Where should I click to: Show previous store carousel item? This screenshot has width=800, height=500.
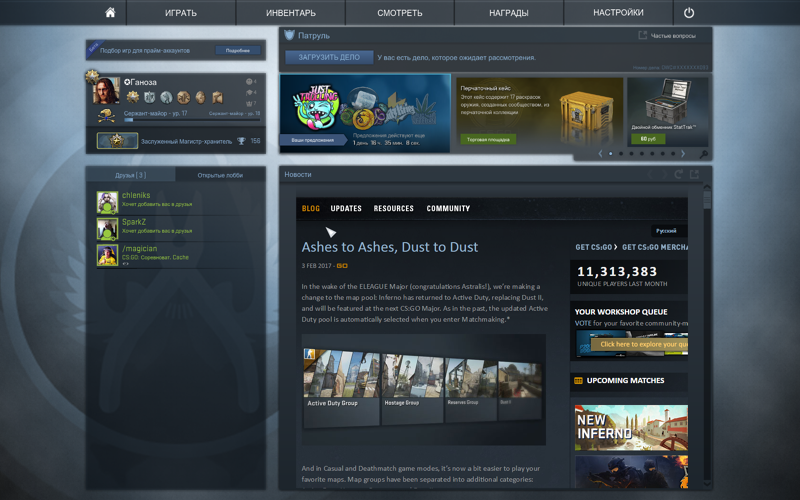tap(600, 154)
